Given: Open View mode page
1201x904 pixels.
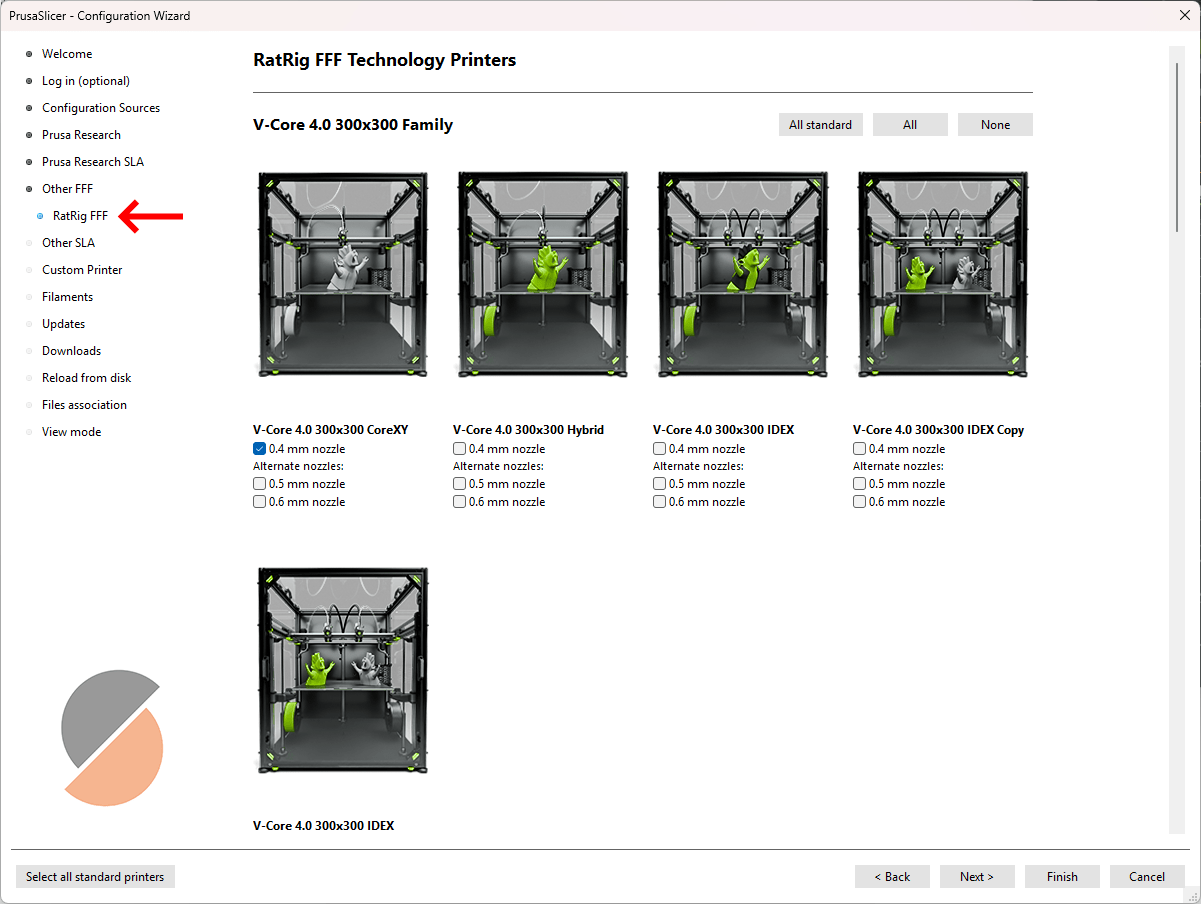Looking at the screenshot, I should [x=71, y=432].
